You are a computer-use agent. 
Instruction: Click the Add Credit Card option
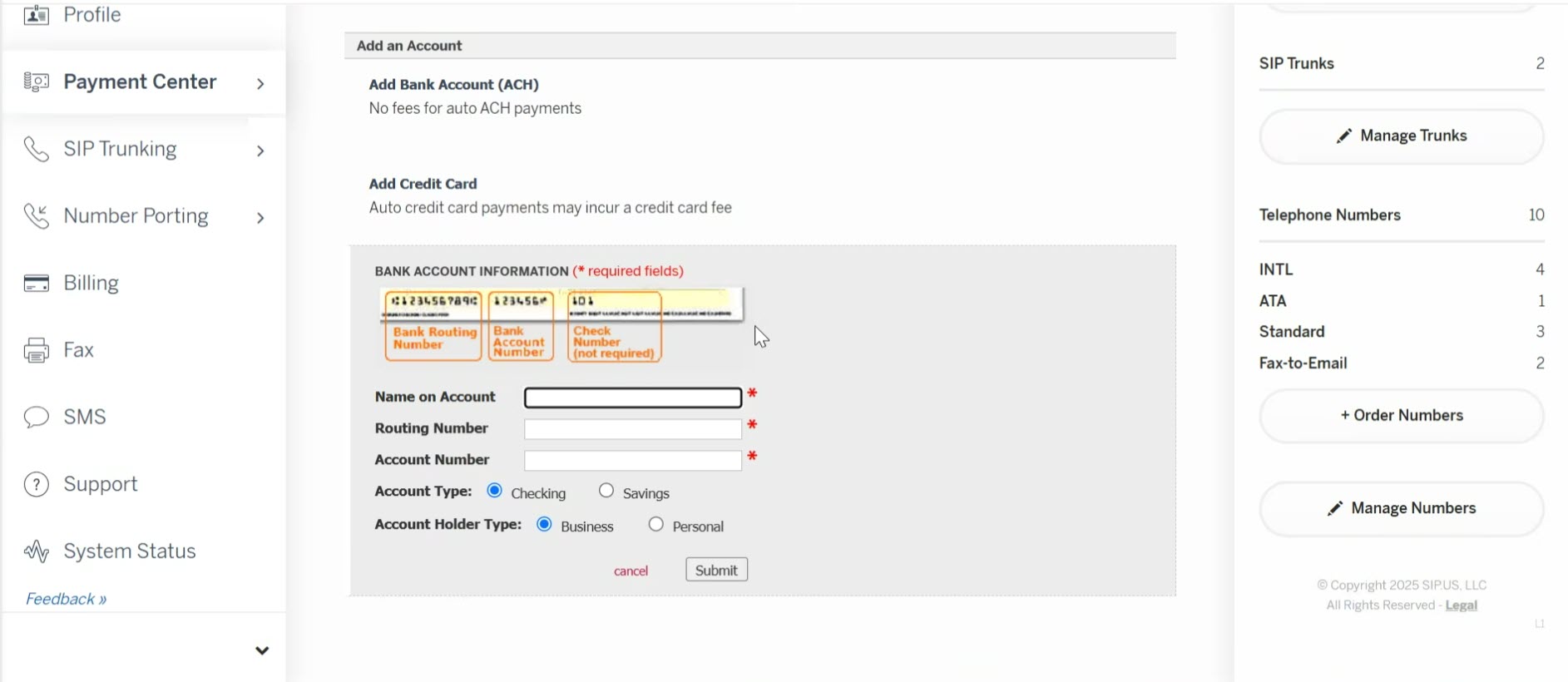pyautogui.click(x=423, y=184)
